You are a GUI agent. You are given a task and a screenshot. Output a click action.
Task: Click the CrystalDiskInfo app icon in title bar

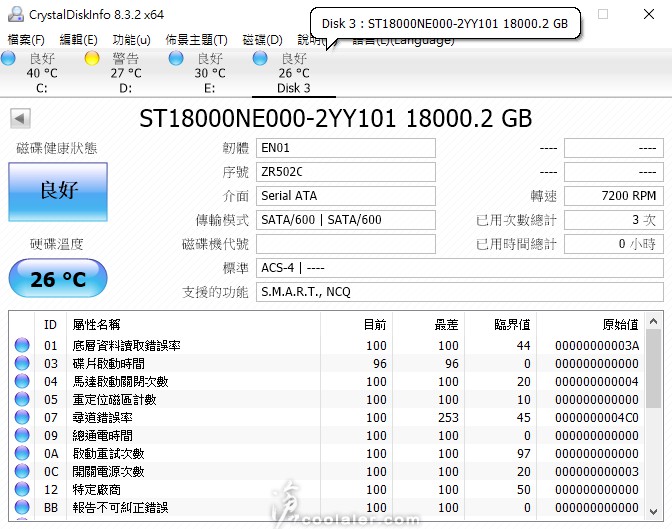coord(16,15)
